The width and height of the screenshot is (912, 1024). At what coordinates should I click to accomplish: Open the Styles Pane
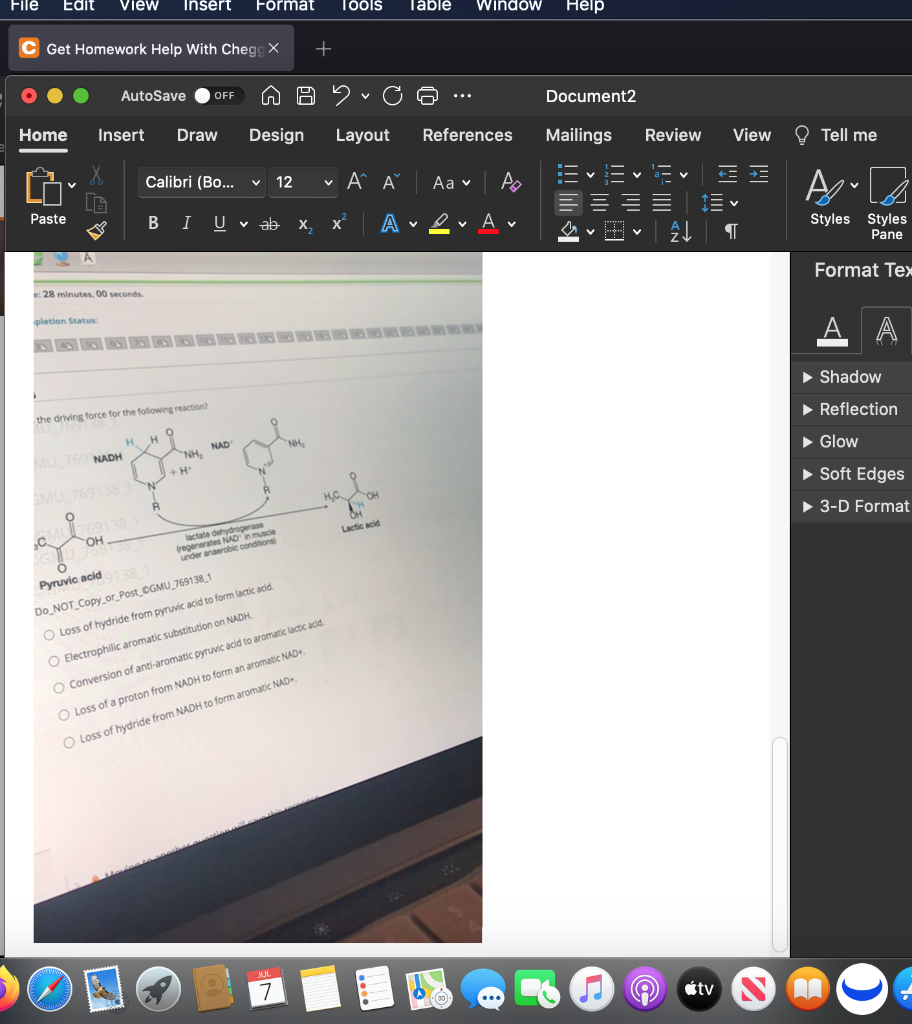(890, 200)
